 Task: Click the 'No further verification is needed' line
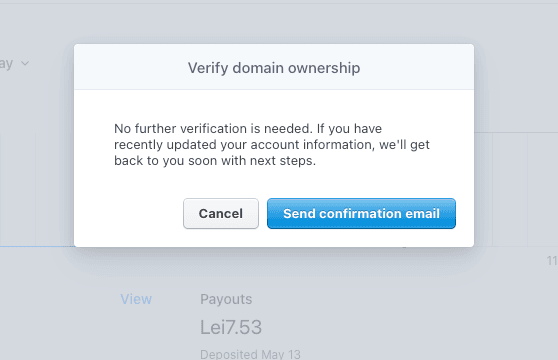248,128
